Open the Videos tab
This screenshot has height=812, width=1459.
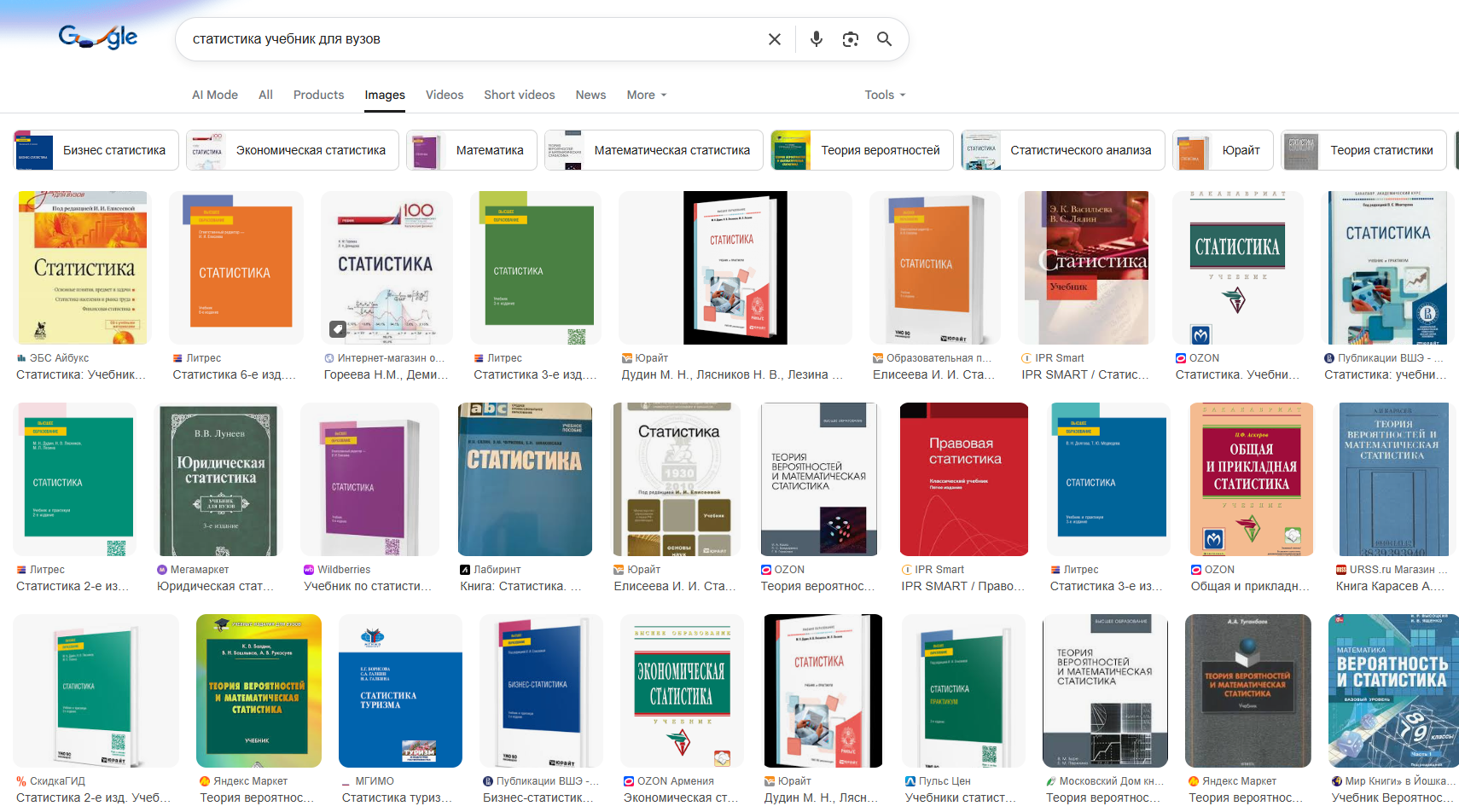pyautogui.click(x=445, y=95)
